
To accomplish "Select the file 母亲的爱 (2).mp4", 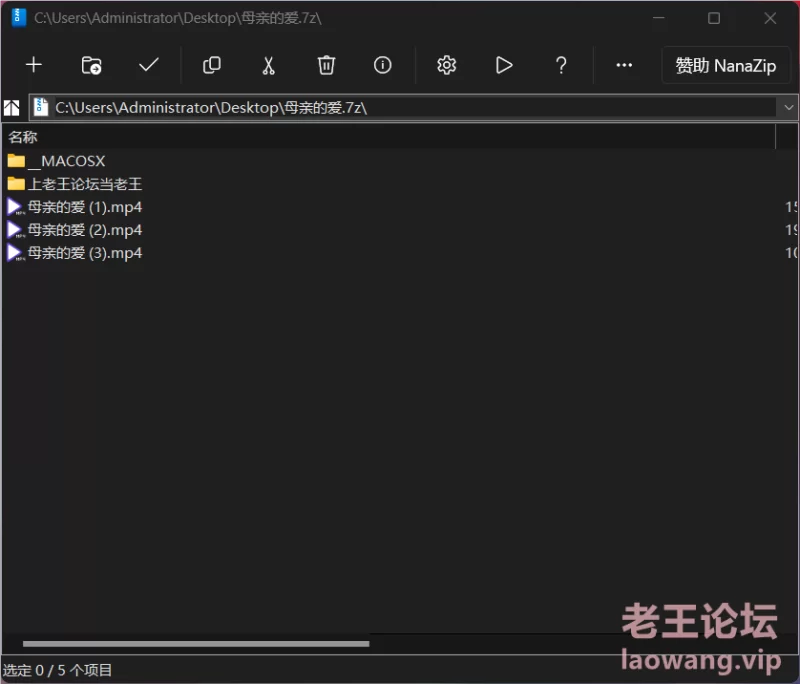I will click(84, 230).
